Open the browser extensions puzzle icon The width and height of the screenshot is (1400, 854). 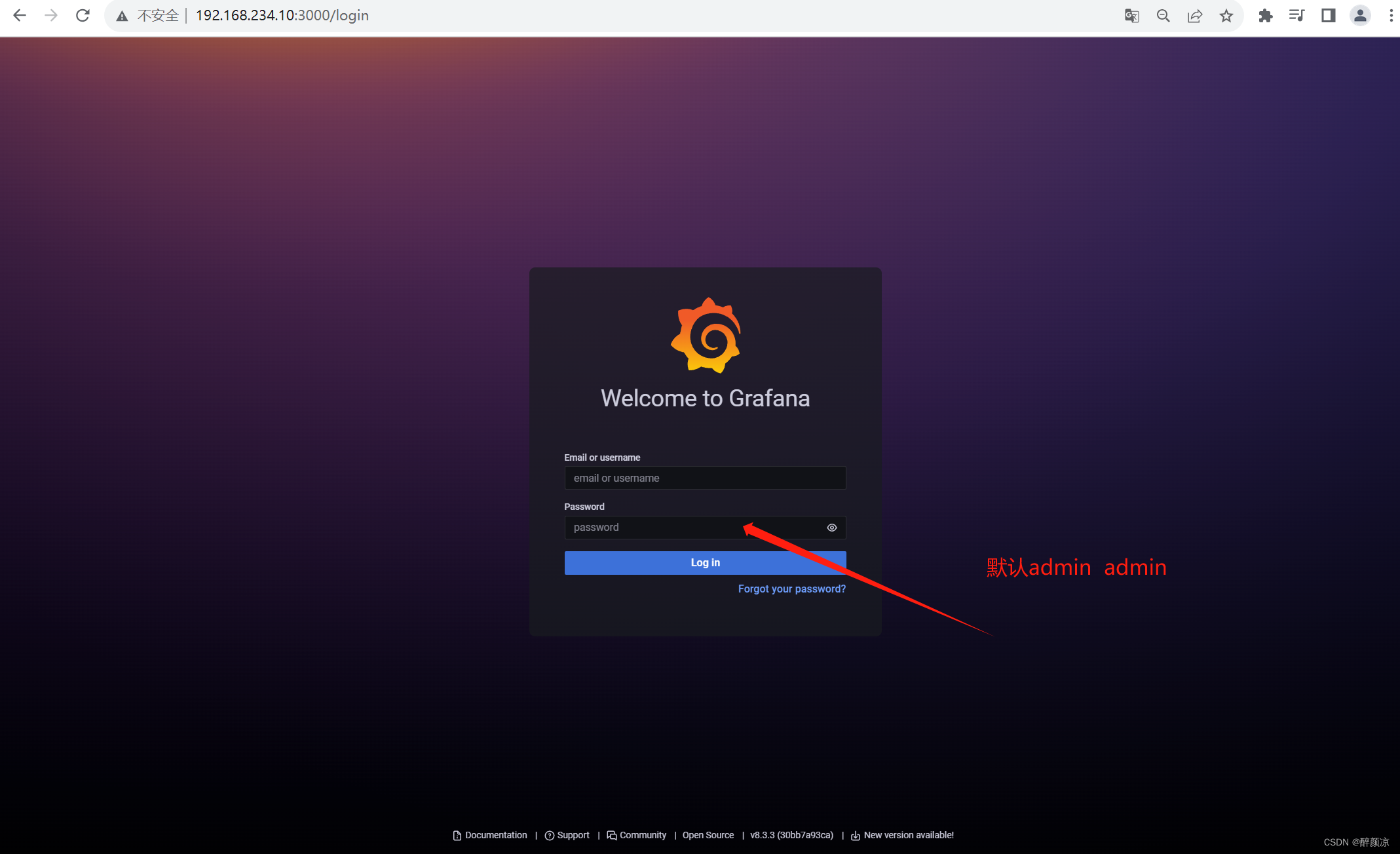click(1265, 16)
